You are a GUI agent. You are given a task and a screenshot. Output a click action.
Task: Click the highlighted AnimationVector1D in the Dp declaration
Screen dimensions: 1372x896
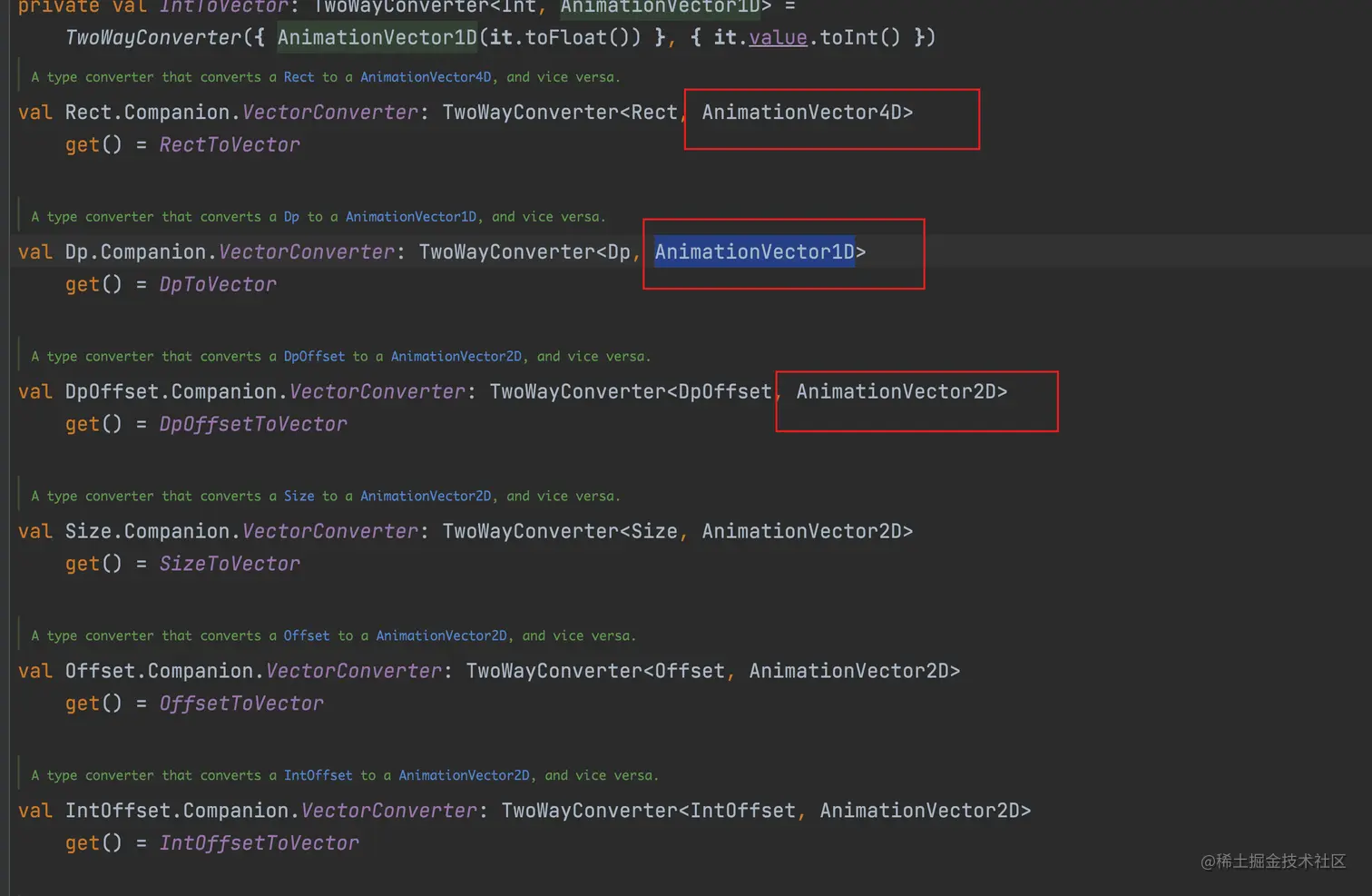[x=755, y=252]
